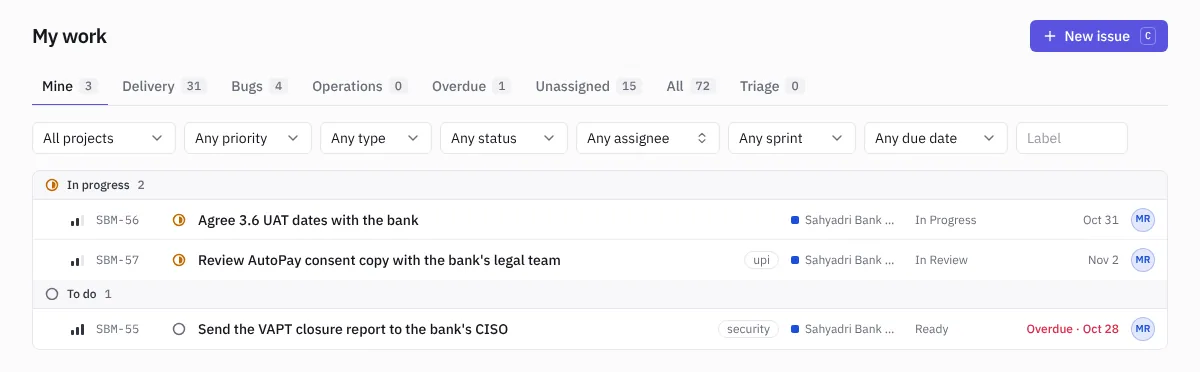Click the To do group header circle icon
The image size is (1200, 372).
[x=52, y=294]
